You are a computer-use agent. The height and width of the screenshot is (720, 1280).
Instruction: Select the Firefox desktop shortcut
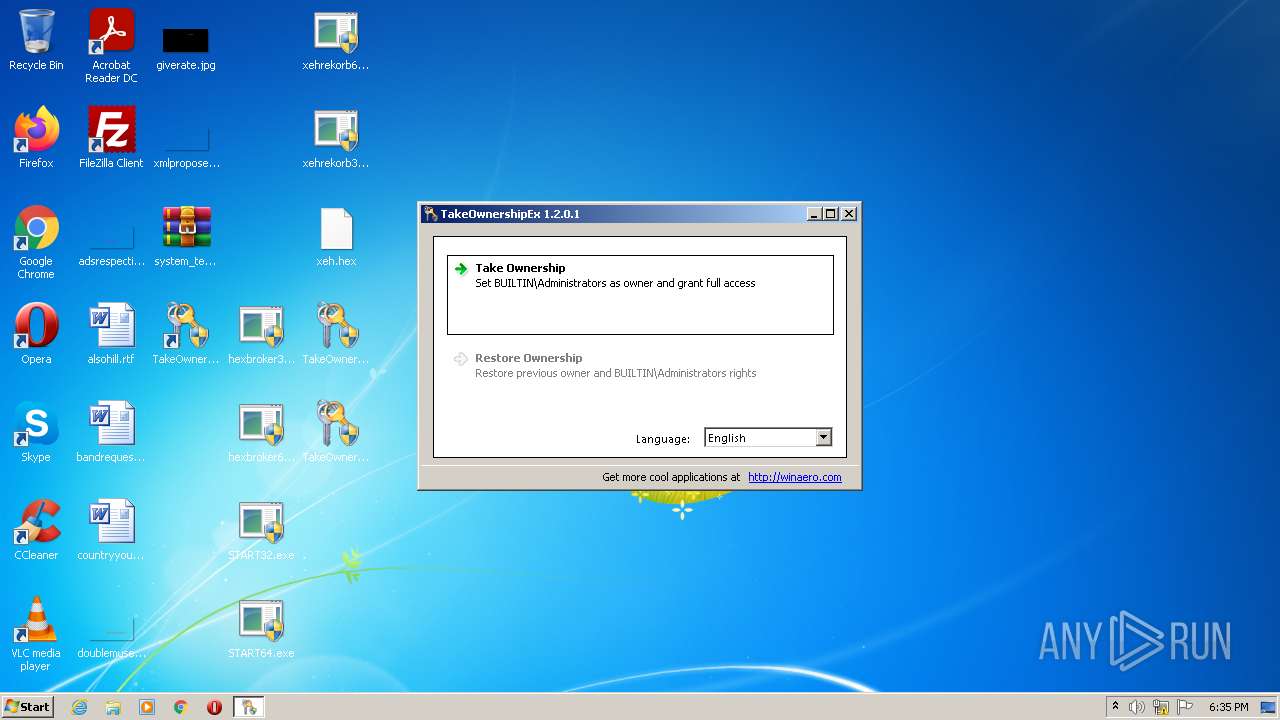coord(36,138)
